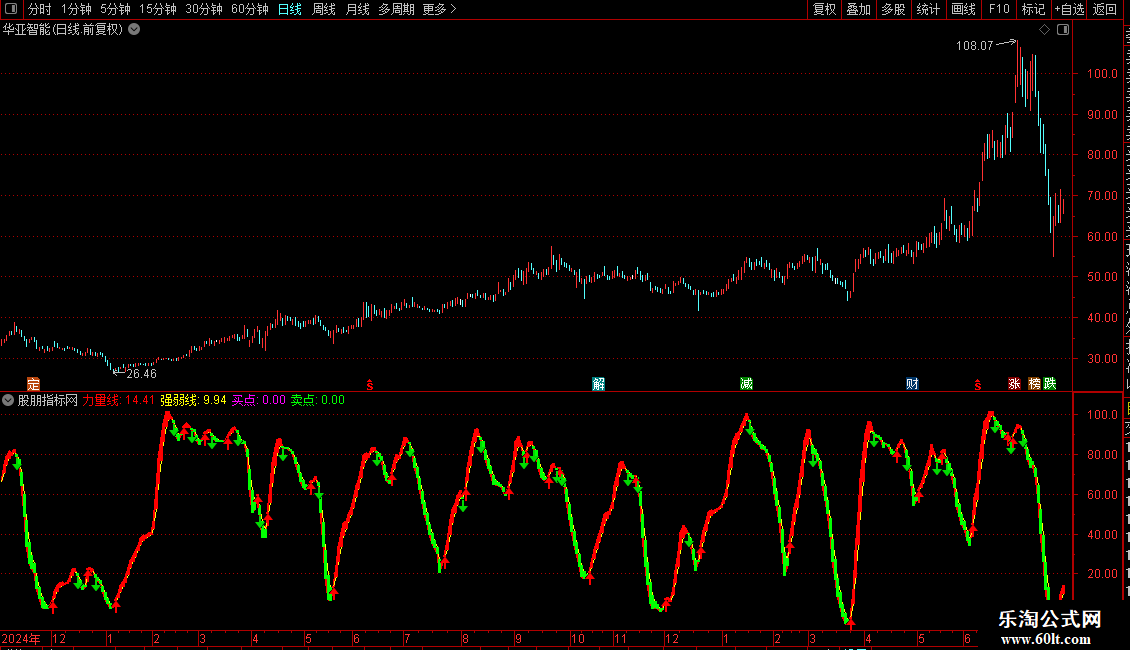Image resolution: width=1130 pixels, height=650 pixels.
Task: Click the 10 month tick on time axis
Action: (x=577, y=638)
